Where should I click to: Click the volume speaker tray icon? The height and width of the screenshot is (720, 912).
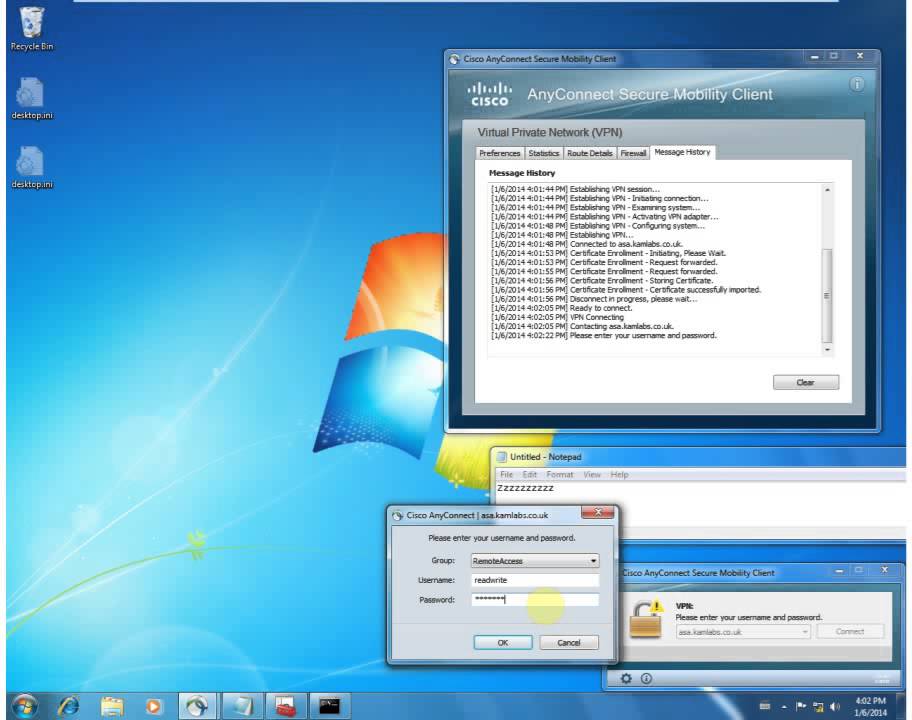coord(835,707)
